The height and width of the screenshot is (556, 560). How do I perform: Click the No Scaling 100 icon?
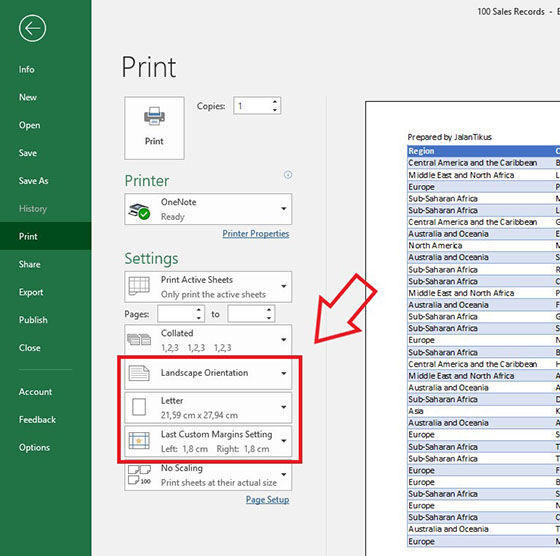pyautogui.click(x=139, y=475)
